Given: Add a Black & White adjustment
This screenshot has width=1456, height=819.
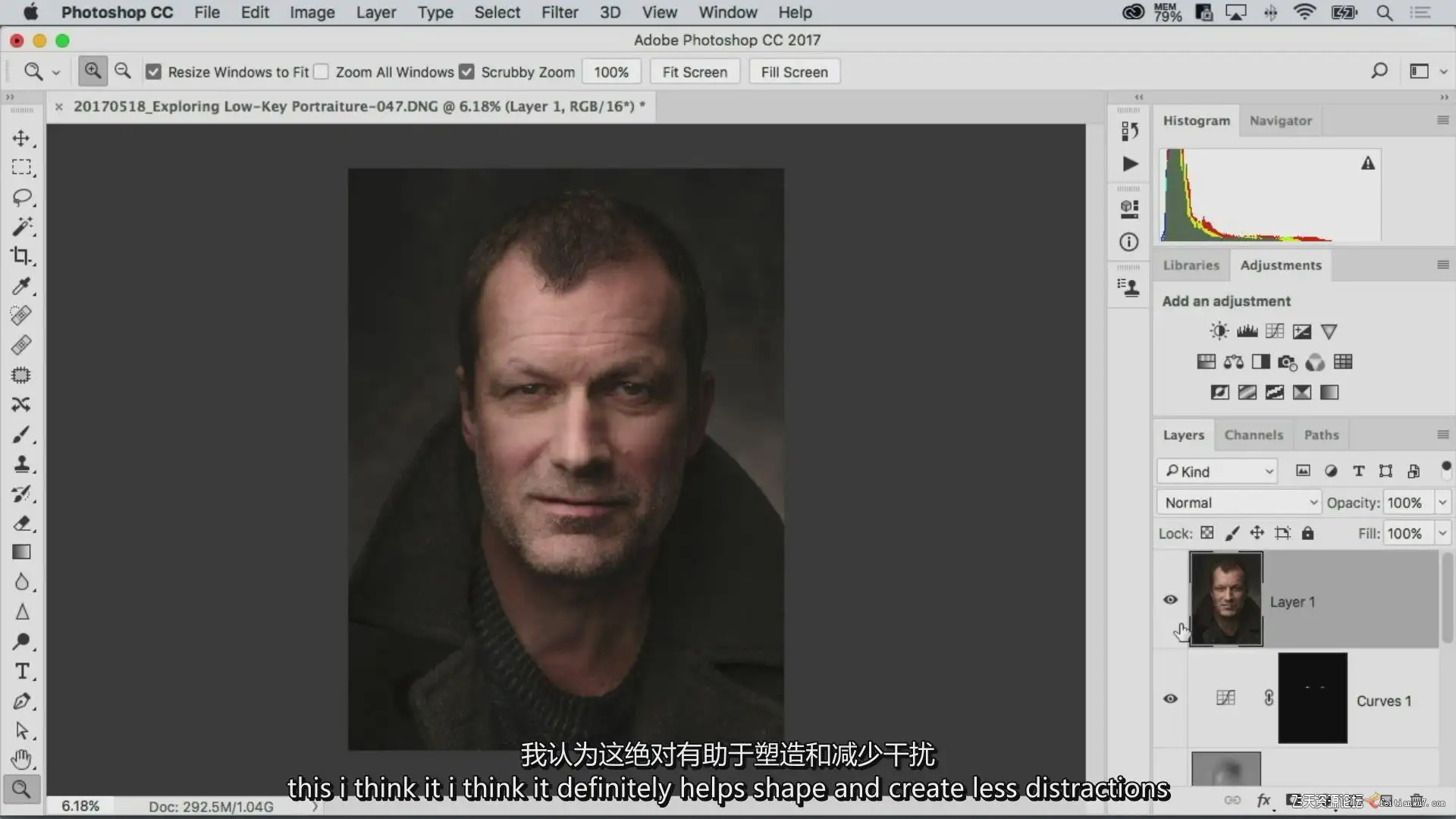Looking at the screenshot, I should (x=1261, y=362).
